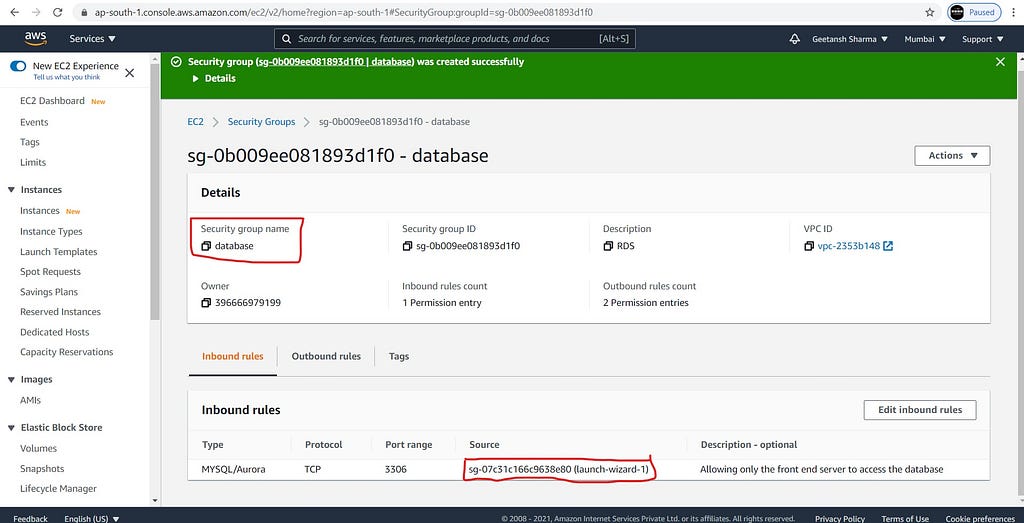Open Tags in sidebar navigation
Viewport: 1024px width, 523px height.
[29, 142]
